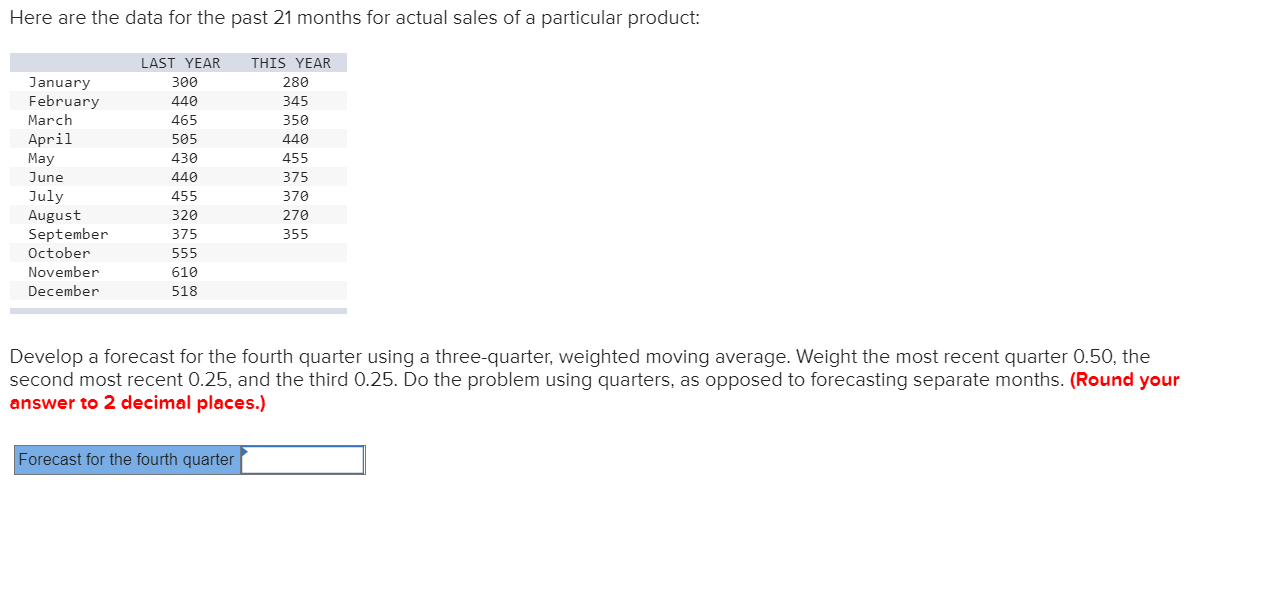1286x589 pixels.
Task: Click April's last year value 505
Action: [x=184, y=139]
